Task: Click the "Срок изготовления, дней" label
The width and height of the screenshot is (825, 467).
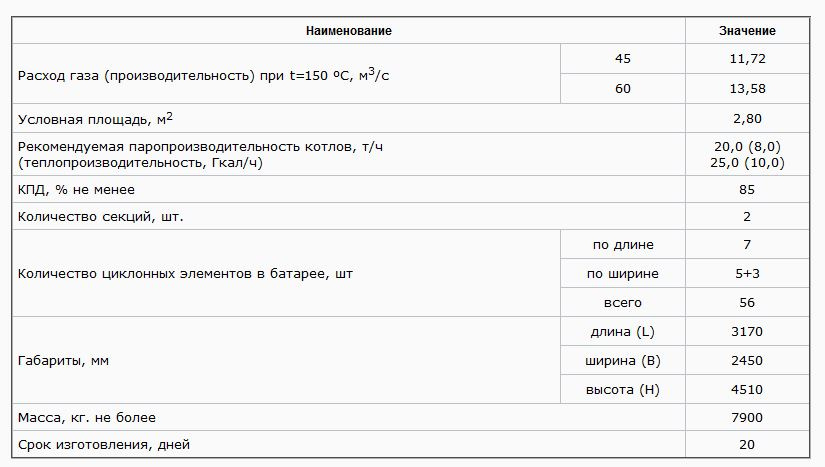Action: (x=104, y=445)
